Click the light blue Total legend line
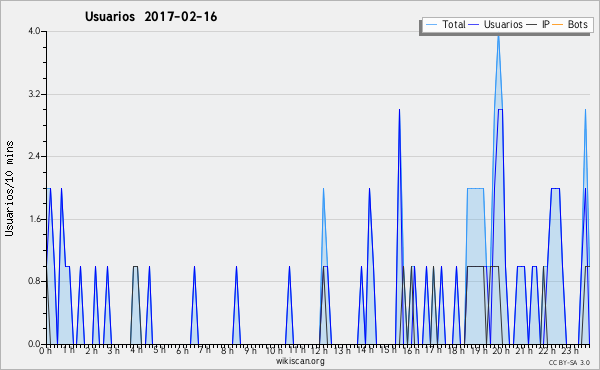 (431, 25)
